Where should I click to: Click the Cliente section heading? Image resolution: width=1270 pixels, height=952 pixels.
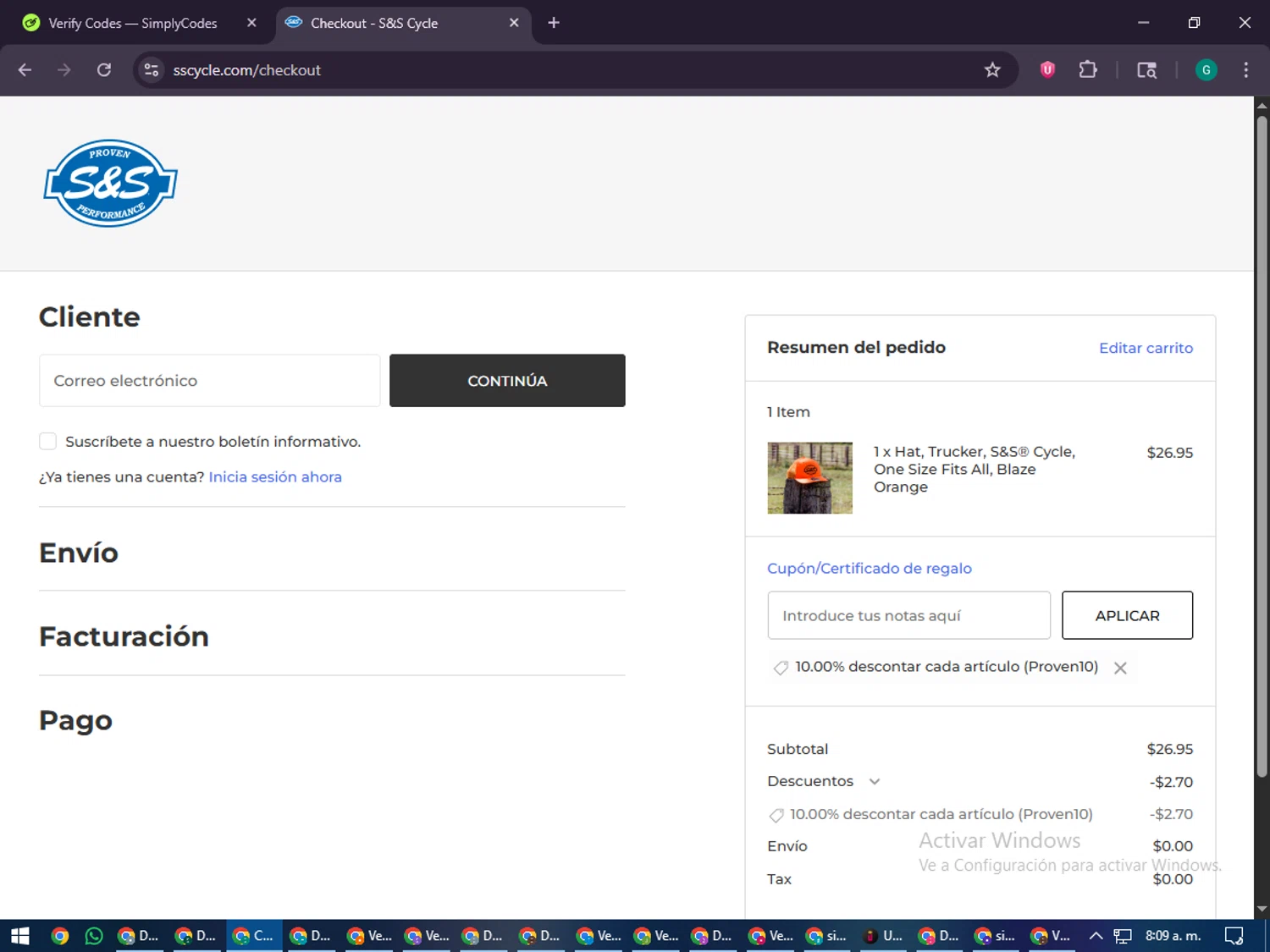click(x=89, y=316)
